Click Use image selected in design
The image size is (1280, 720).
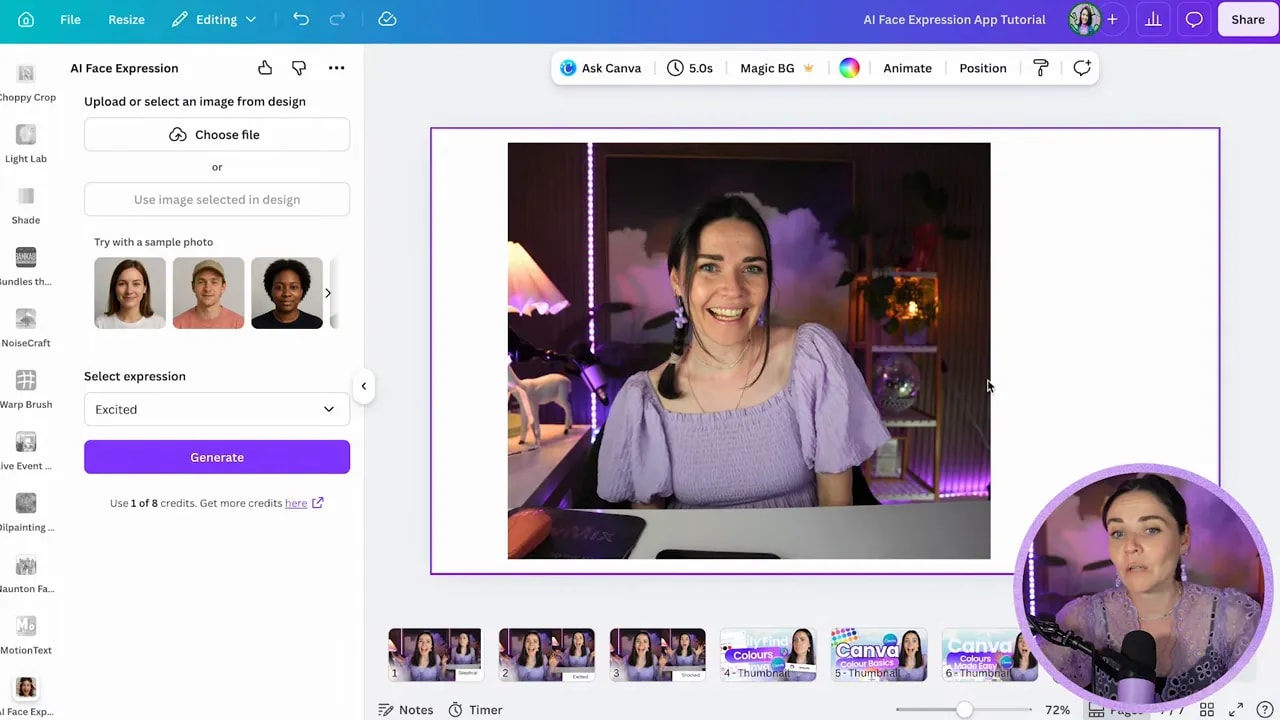217,199
